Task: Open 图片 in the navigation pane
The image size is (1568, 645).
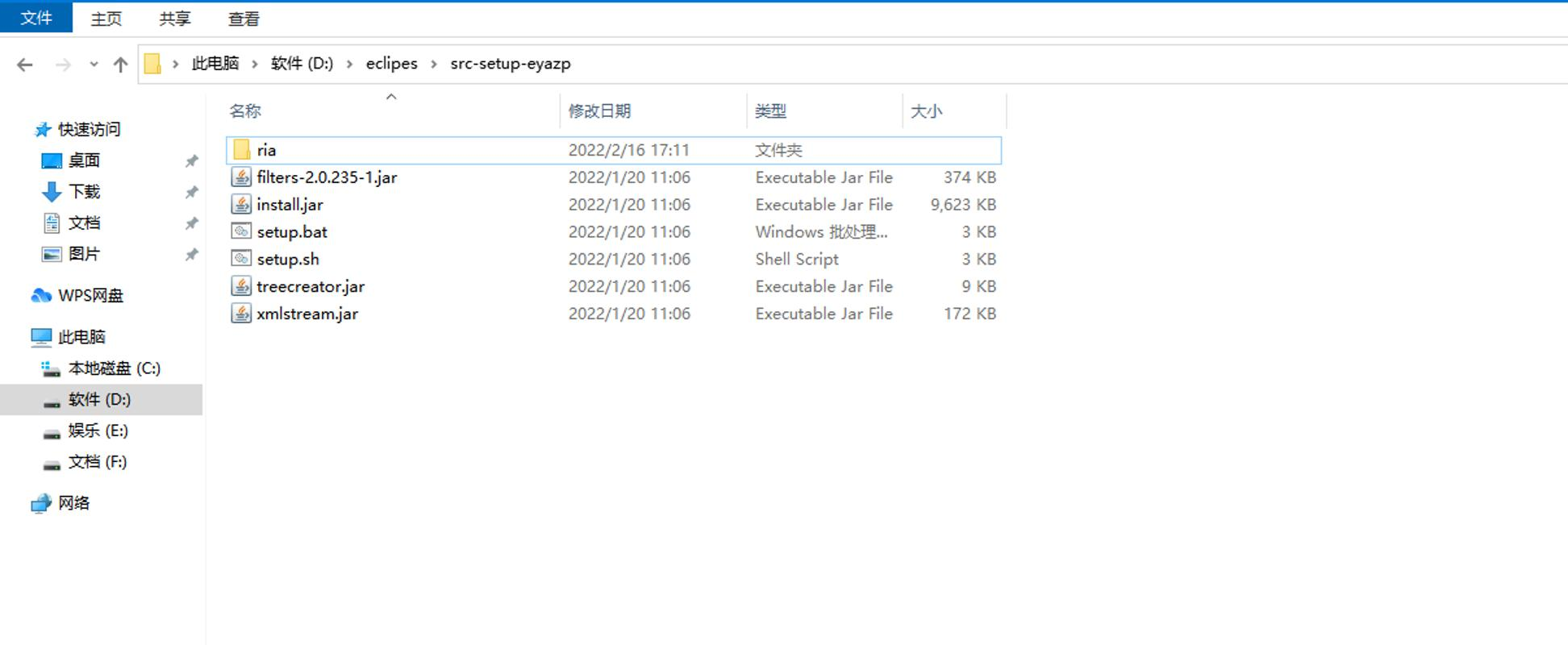Action: [x=84, y=255]
